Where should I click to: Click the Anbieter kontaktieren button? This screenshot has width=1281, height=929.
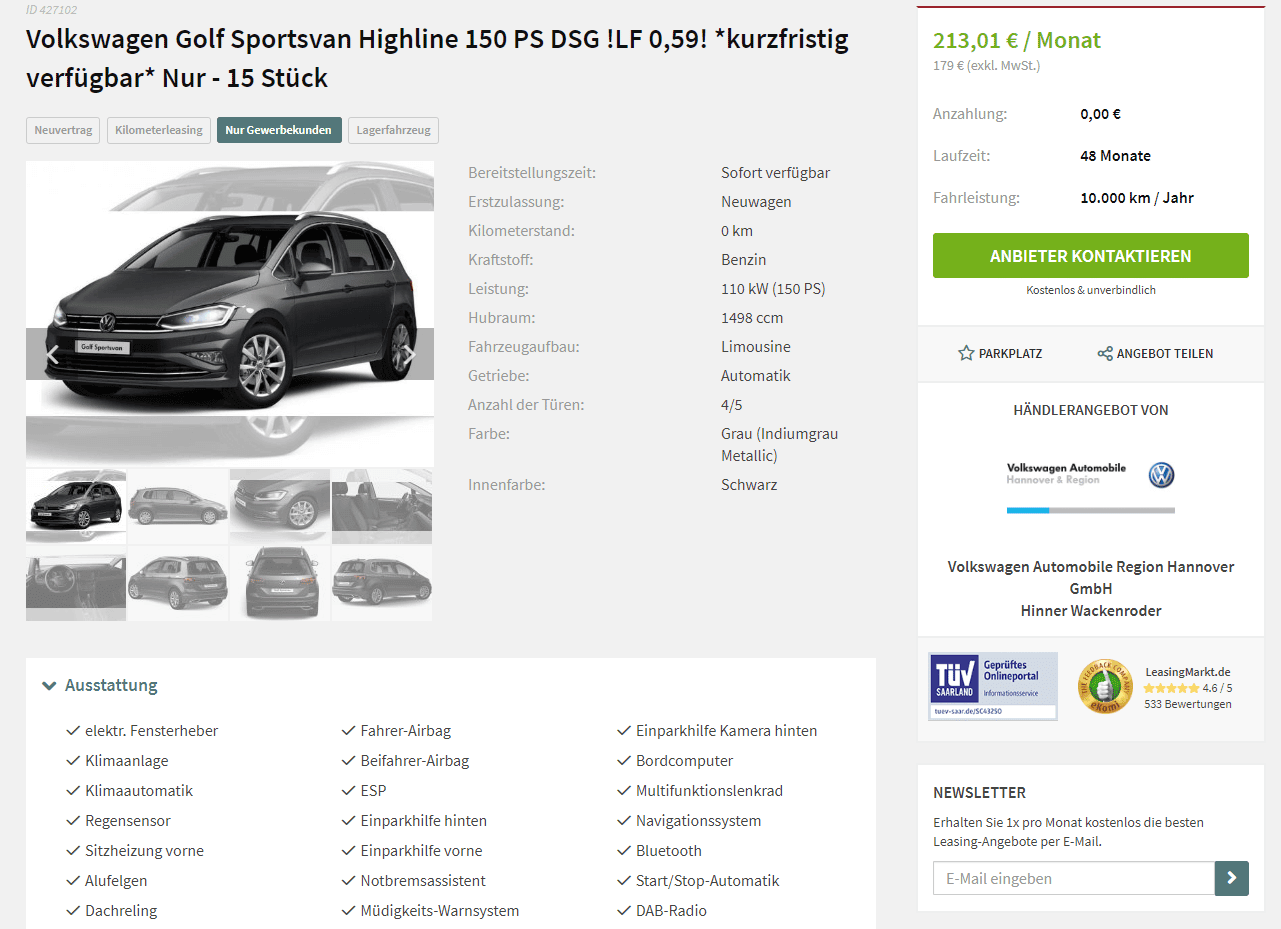[1091, 256]
